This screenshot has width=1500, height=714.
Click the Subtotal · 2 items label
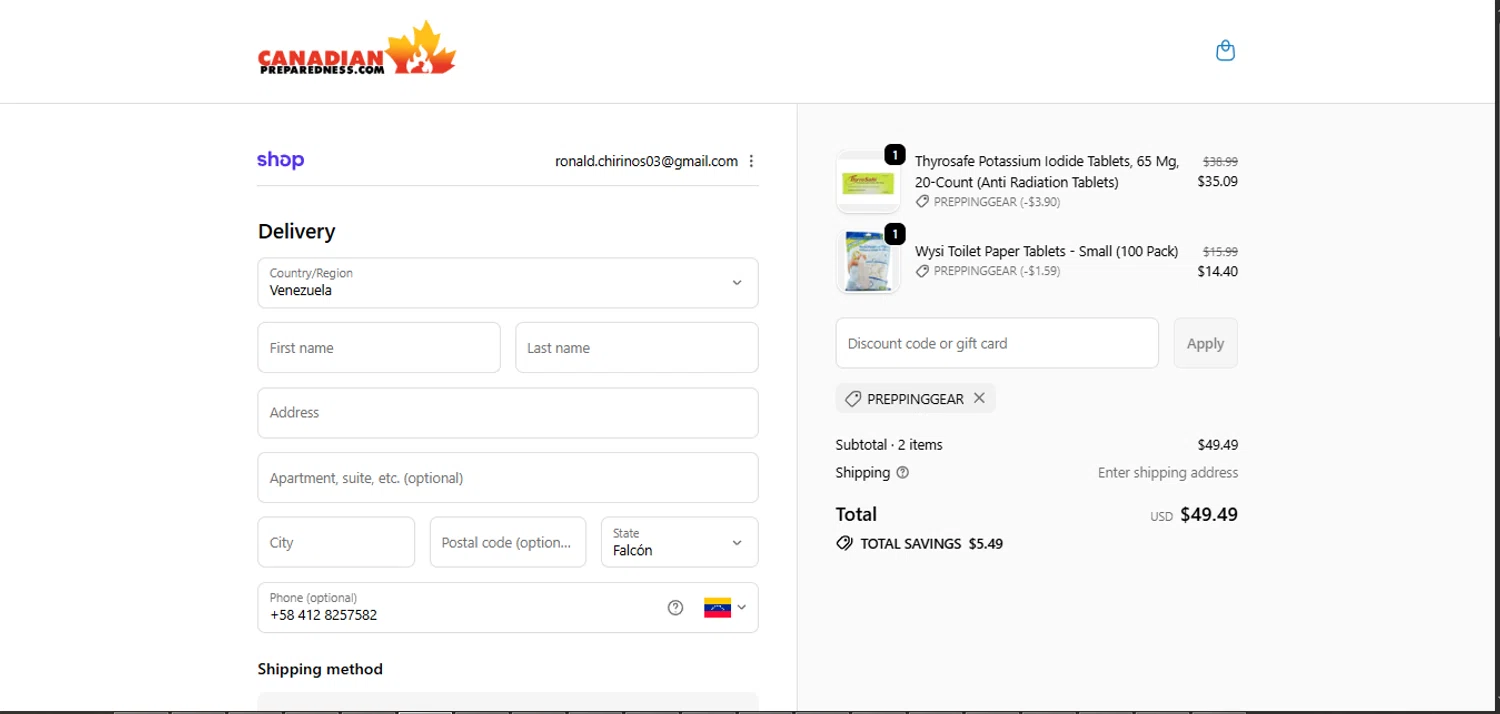click(x=889, y=445)
